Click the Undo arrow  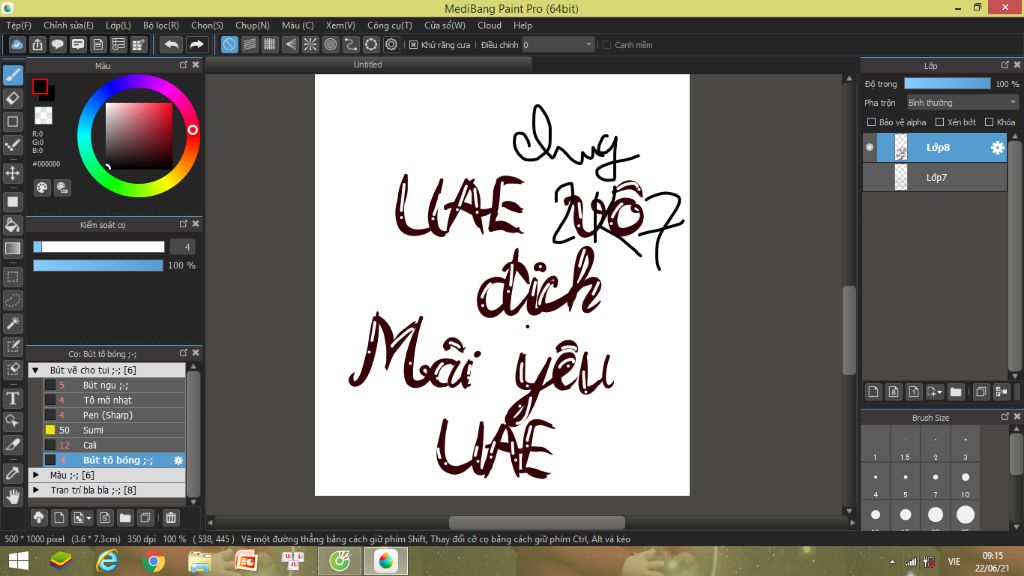pos(171,44)
